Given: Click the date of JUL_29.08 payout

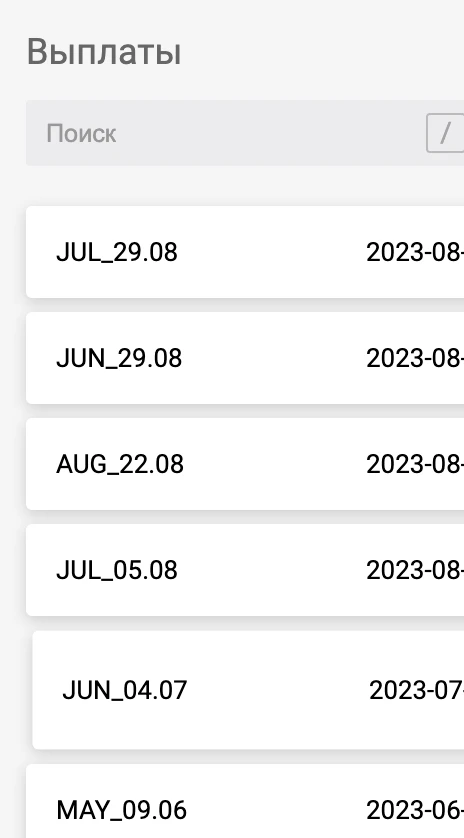Looking at the screenshot, I should click(x=415, y=252).
